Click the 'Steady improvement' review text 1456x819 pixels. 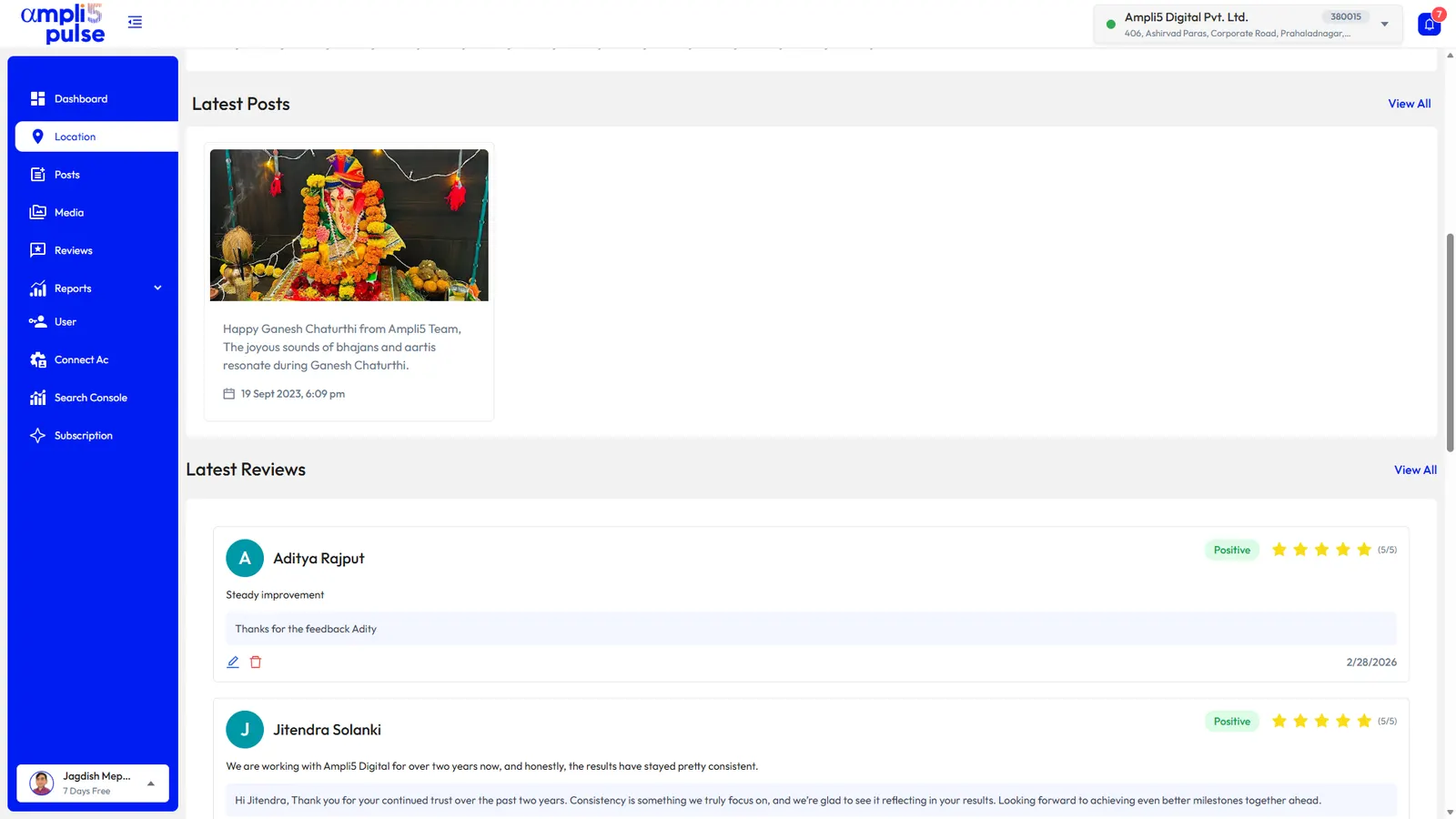coord(275,595)
